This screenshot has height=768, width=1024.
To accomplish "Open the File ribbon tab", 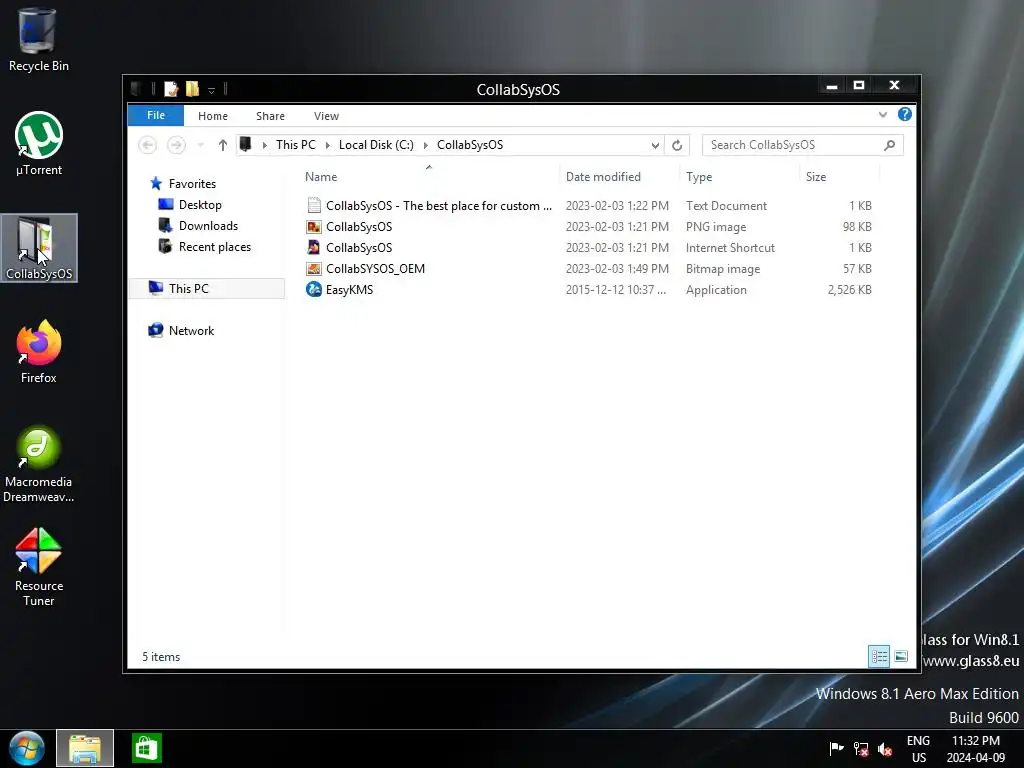I will click(156, 115).
